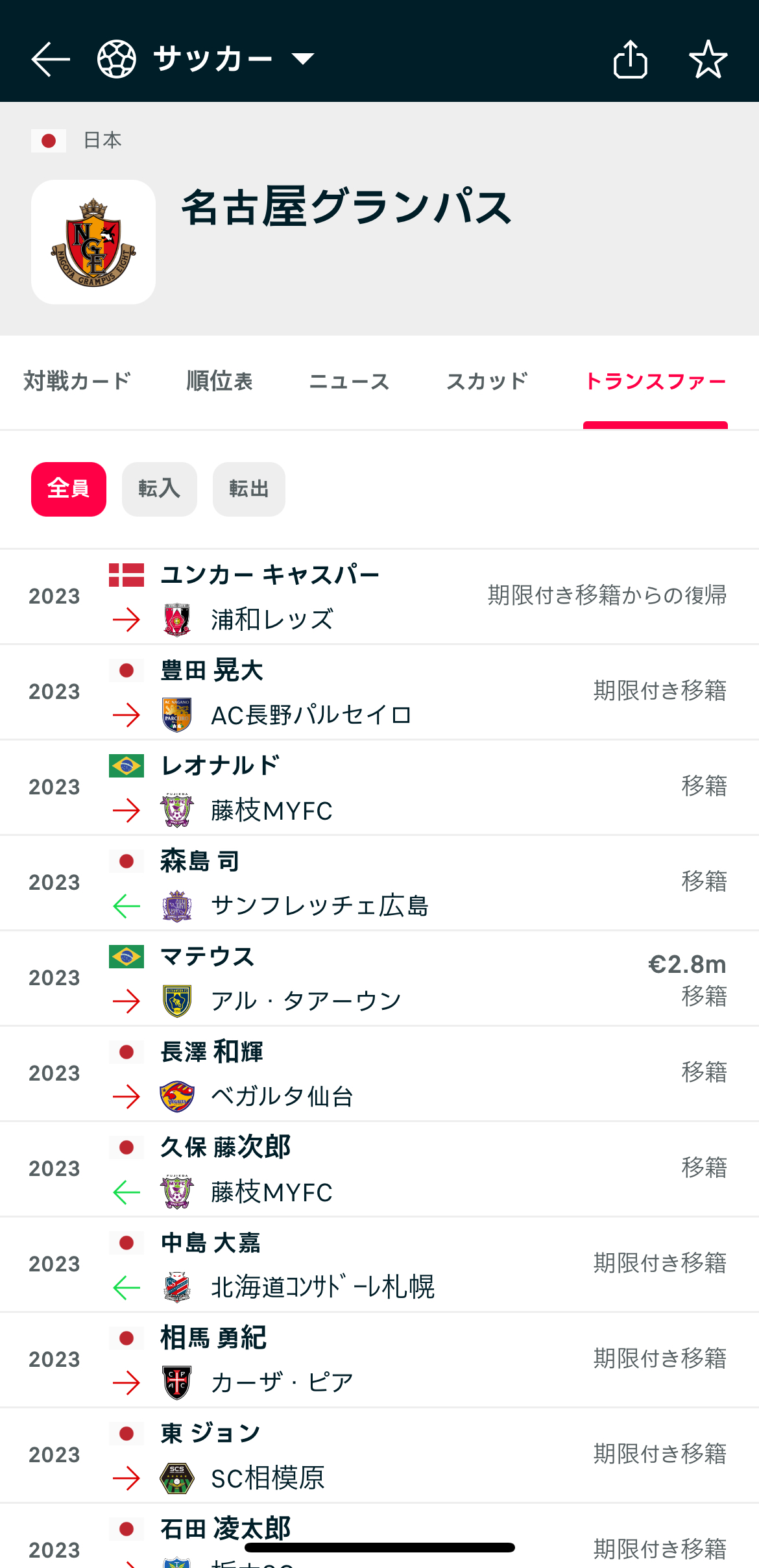The width and height of the screenshot is (759, 1568).
Task: Select the 全員 filter chip
Action: [x=69, y=489]
